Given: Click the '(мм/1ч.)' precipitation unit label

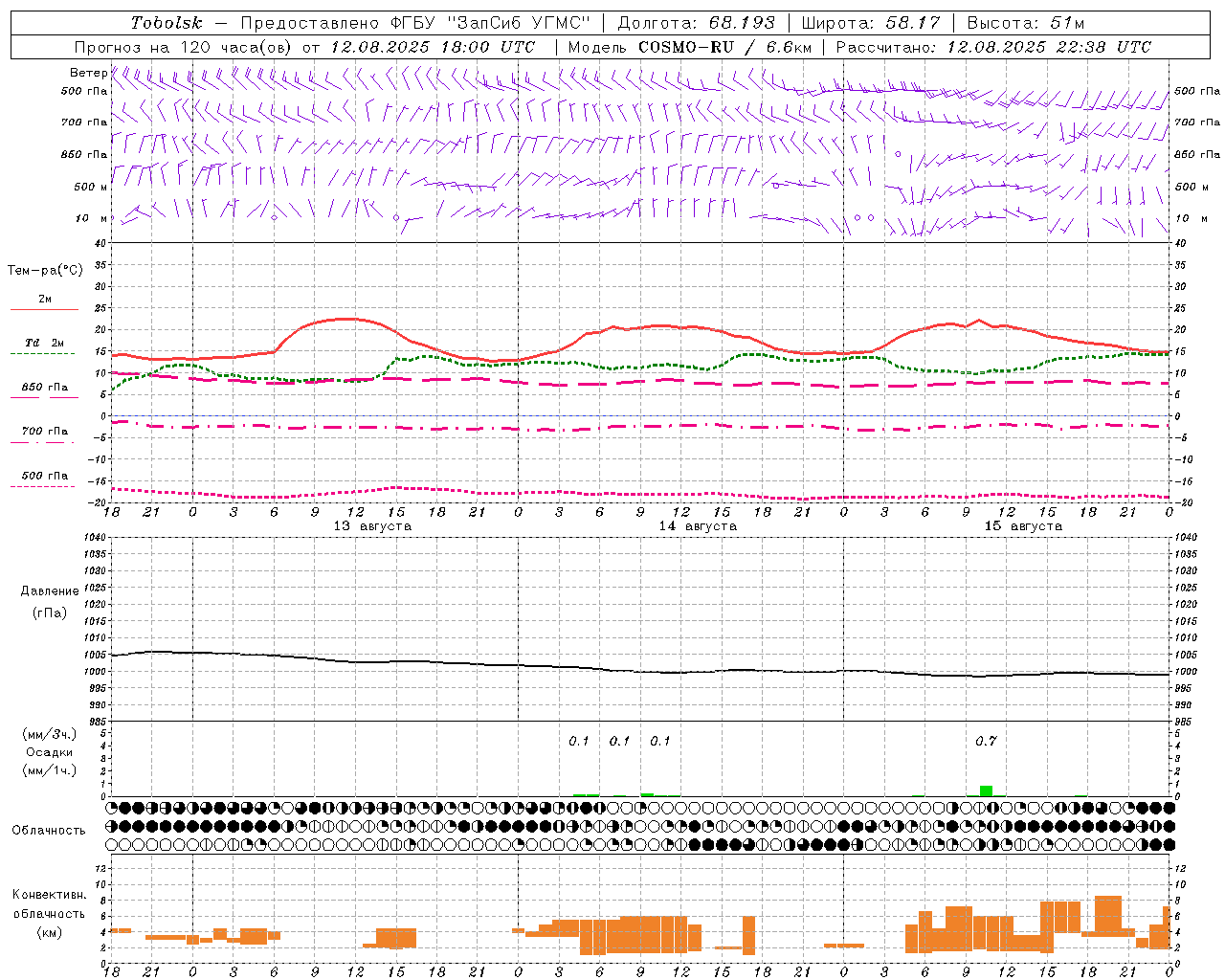Looking at the screenshot, I should [x=50, y=770].
